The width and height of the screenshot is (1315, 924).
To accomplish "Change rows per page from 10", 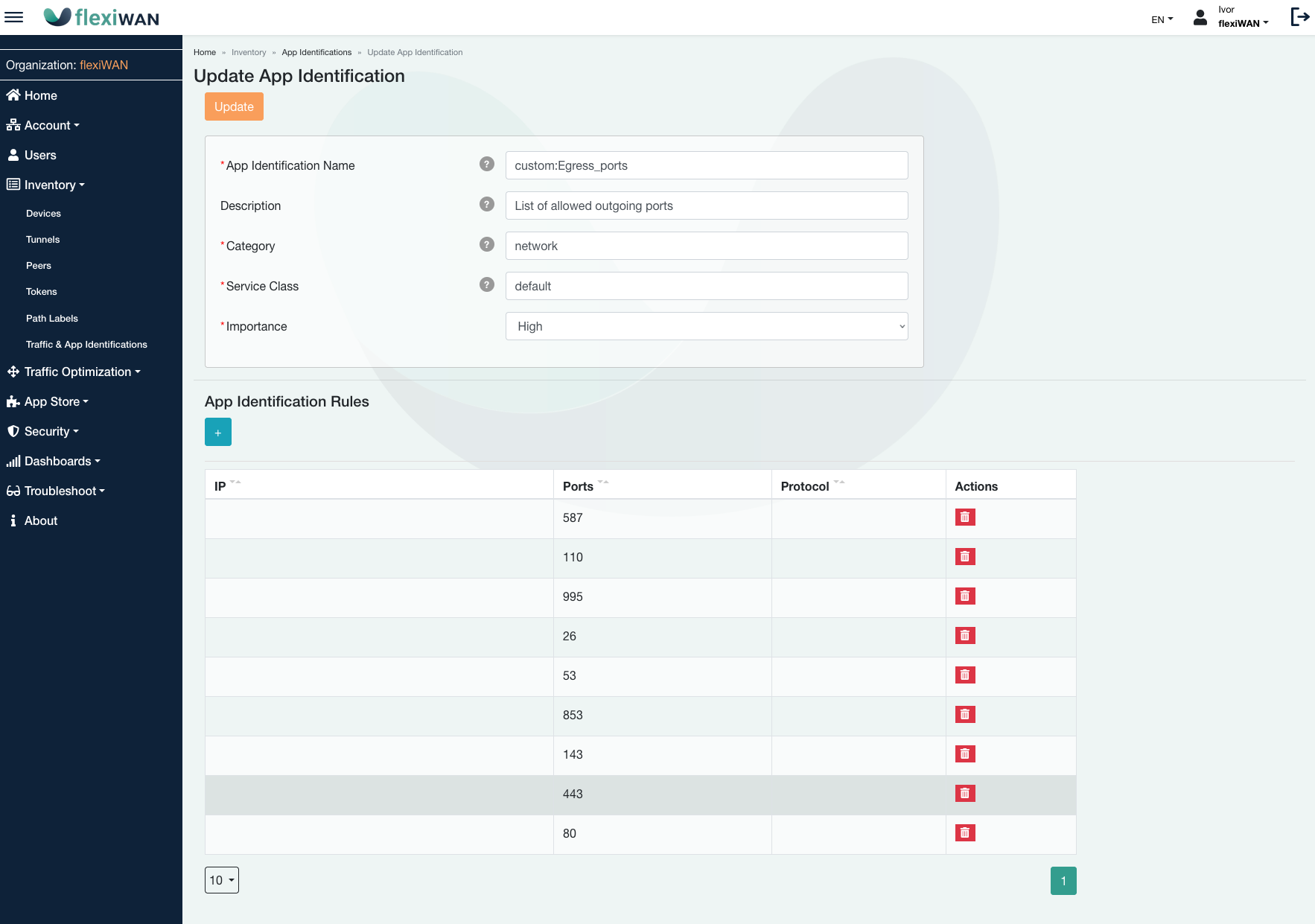I will point(222,880).
